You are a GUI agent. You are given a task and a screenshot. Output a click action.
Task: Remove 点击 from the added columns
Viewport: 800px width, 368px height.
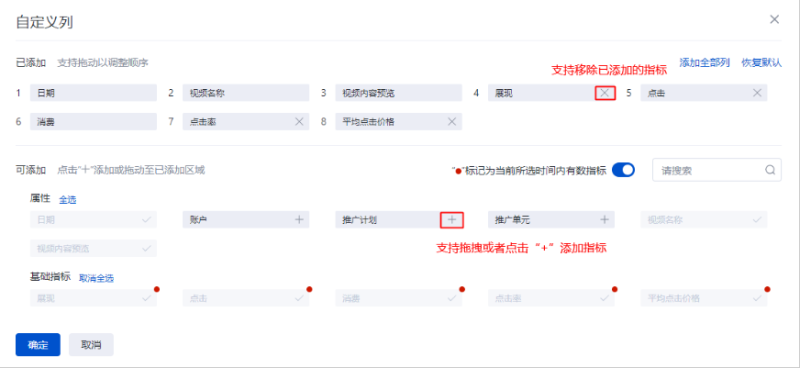click(x=757, y=93)
